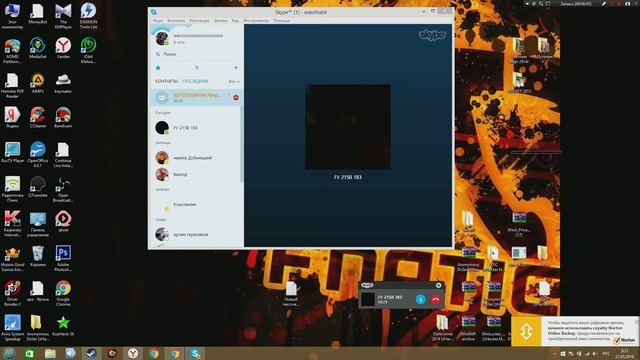Open the Skype home icon

point(158,68)
